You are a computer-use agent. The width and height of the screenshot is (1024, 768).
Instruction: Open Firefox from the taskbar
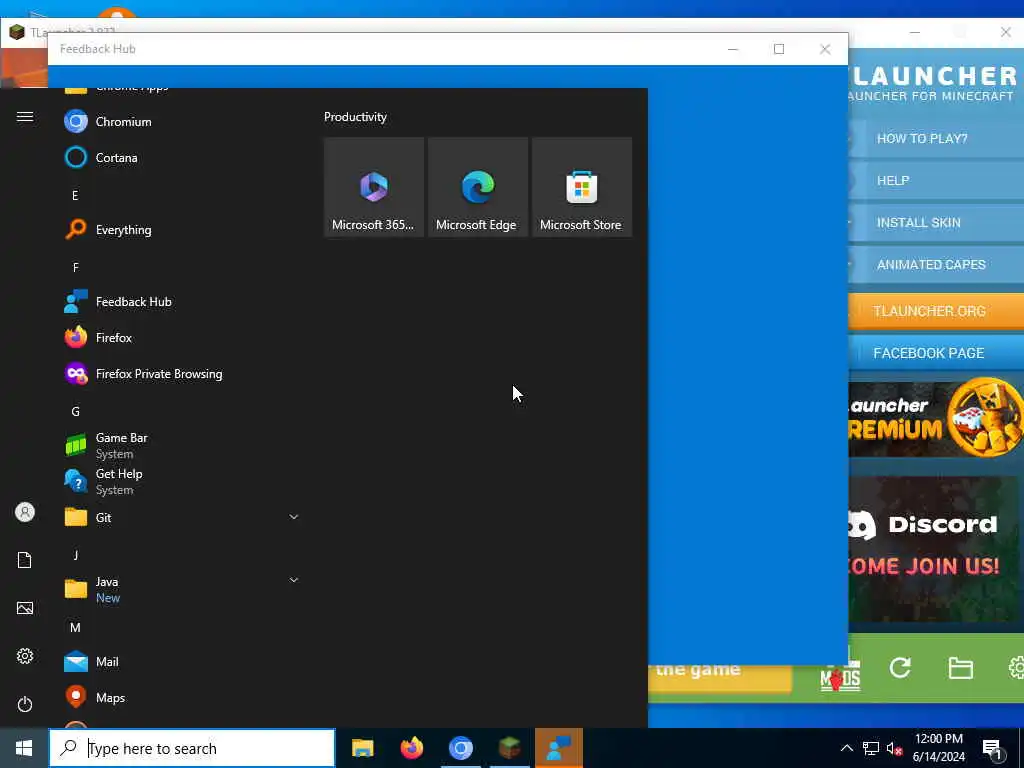click(411, 748)
